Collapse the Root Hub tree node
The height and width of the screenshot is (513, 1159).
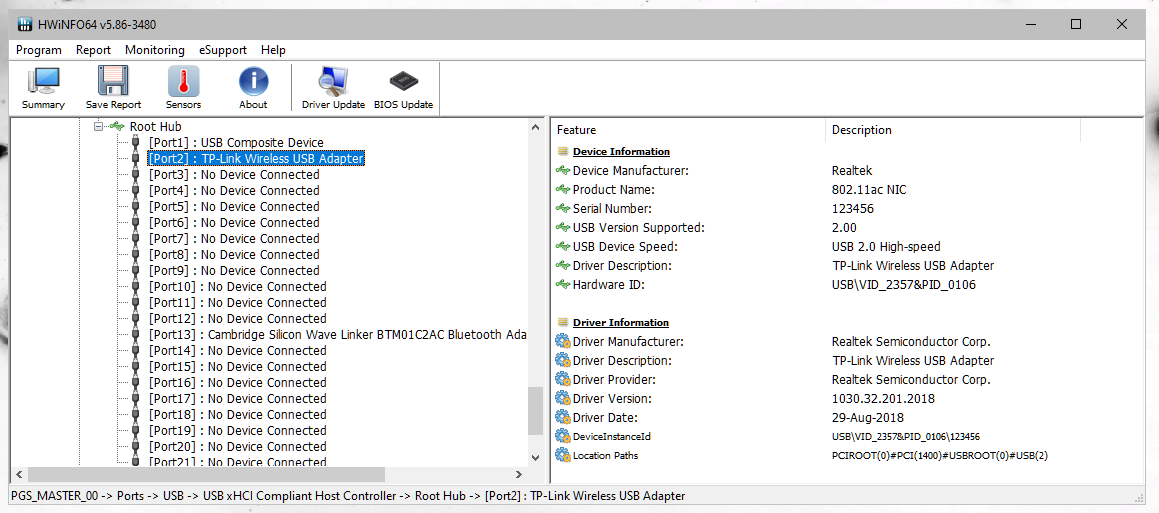pyautogui.click(x=98, y=126)
